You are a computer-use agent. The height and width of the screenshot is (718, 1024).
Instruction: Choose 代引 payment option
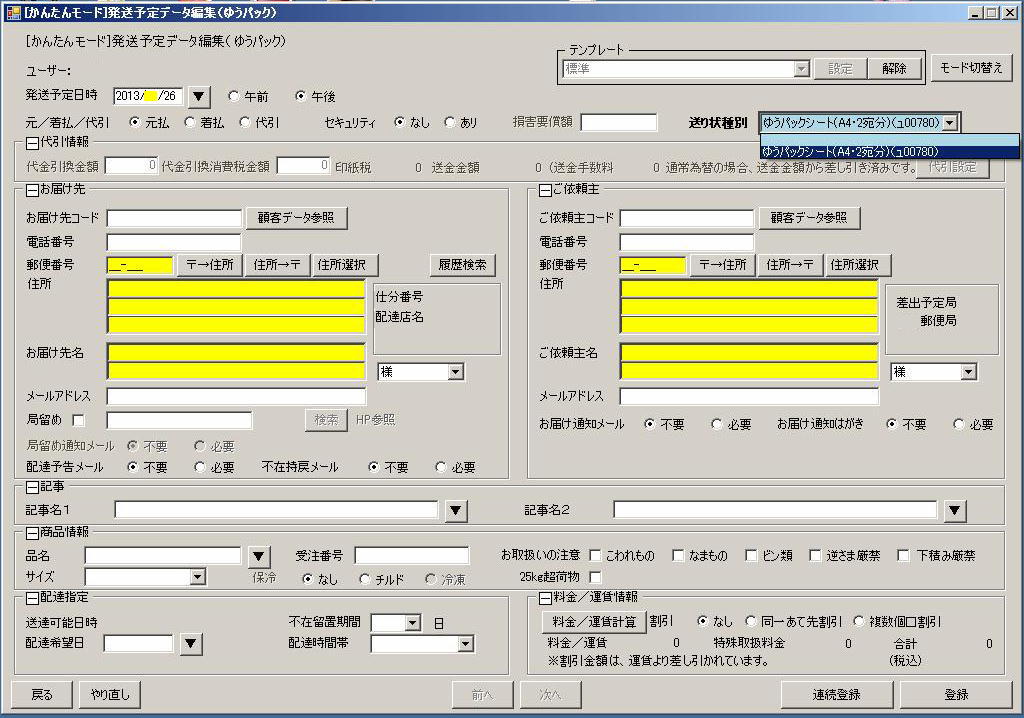245,122
